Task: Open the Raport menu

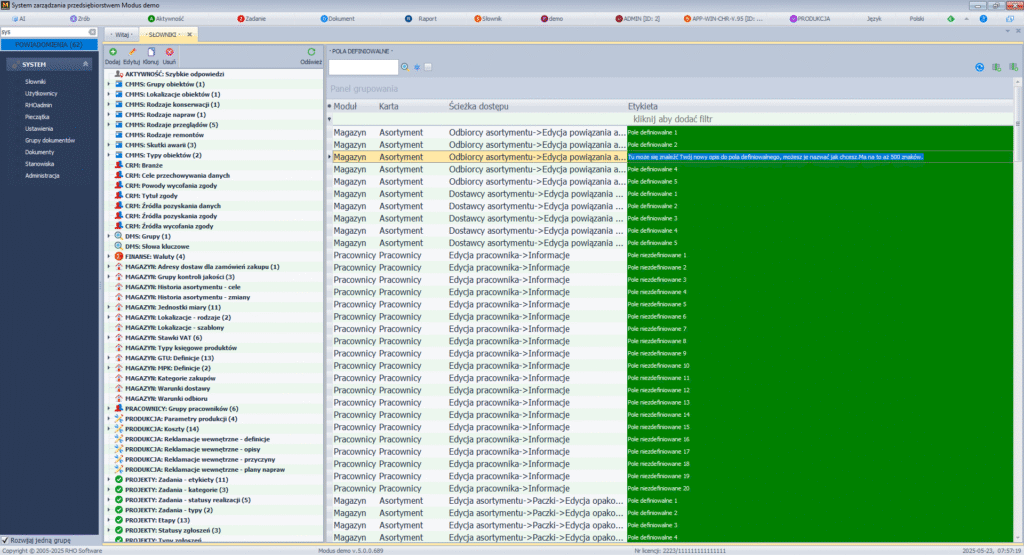Action: (x=422, y=19)
